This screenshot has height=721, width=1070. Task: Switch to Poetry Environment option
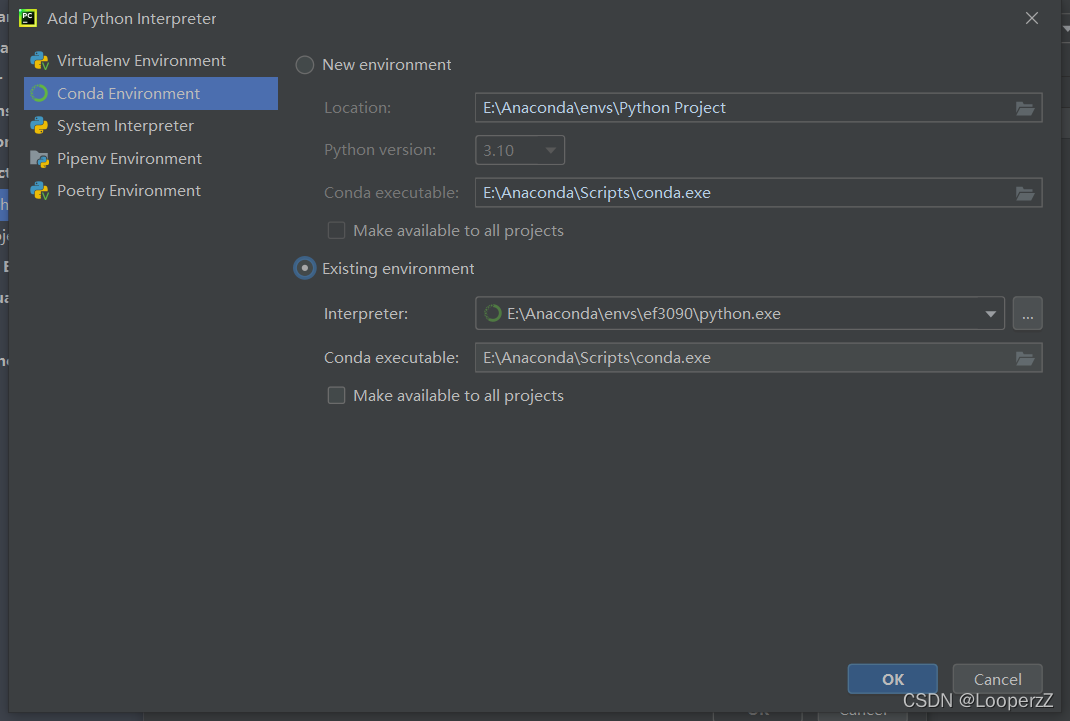[x=151, y=190]
